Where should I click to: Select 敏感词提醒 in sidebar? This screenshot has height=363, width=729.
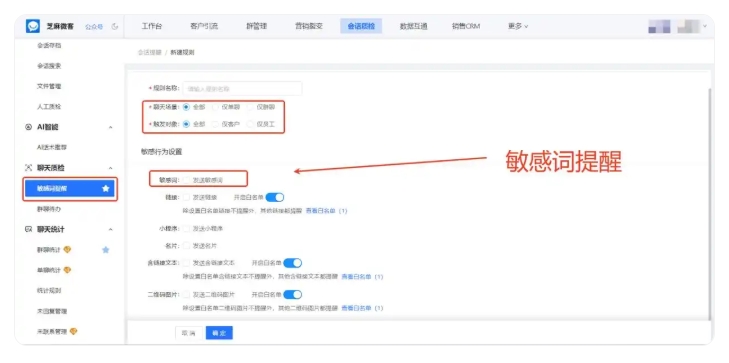tap(70, 189)
